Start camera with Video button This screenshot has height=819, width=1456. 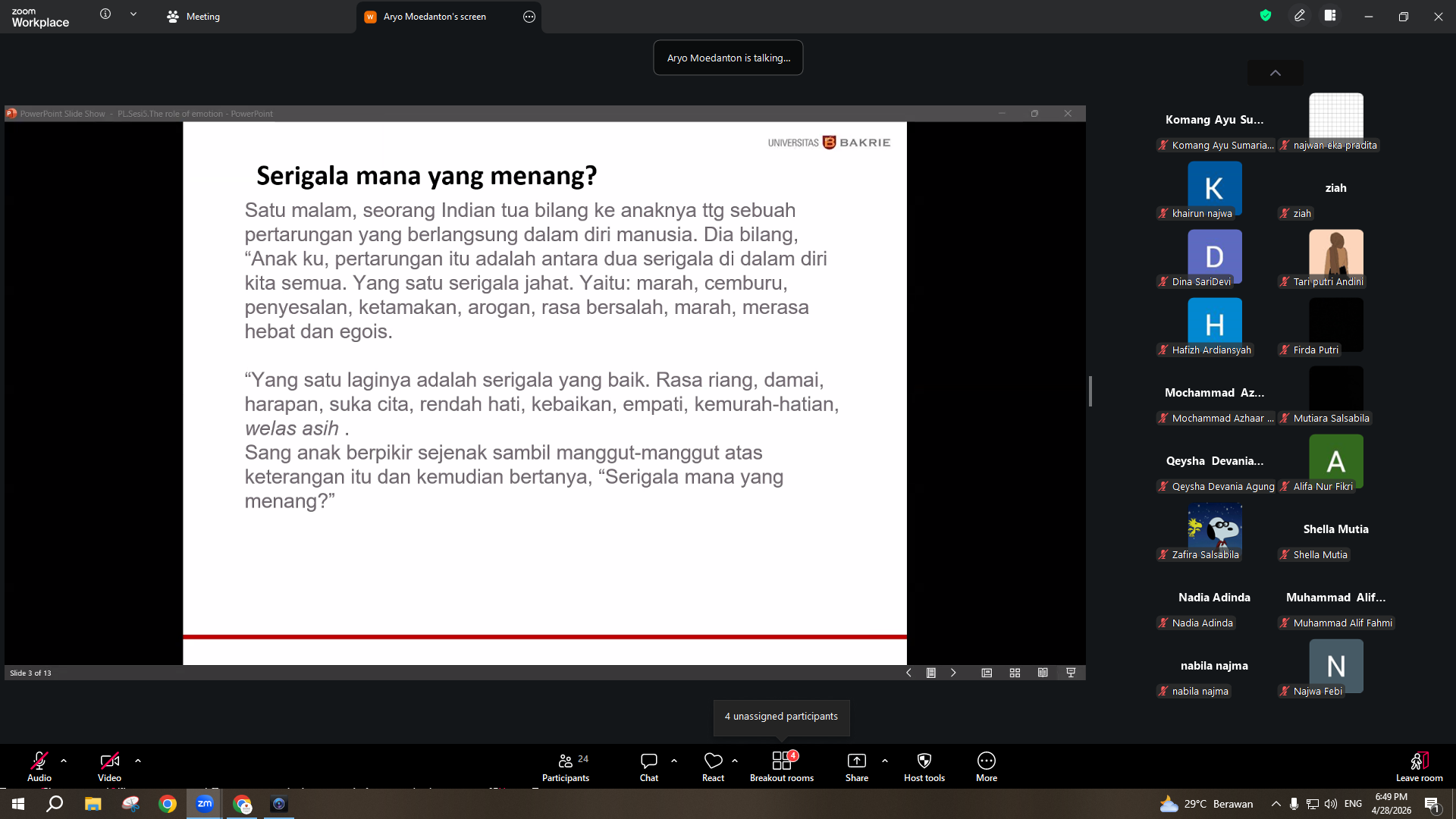(109, 767)
